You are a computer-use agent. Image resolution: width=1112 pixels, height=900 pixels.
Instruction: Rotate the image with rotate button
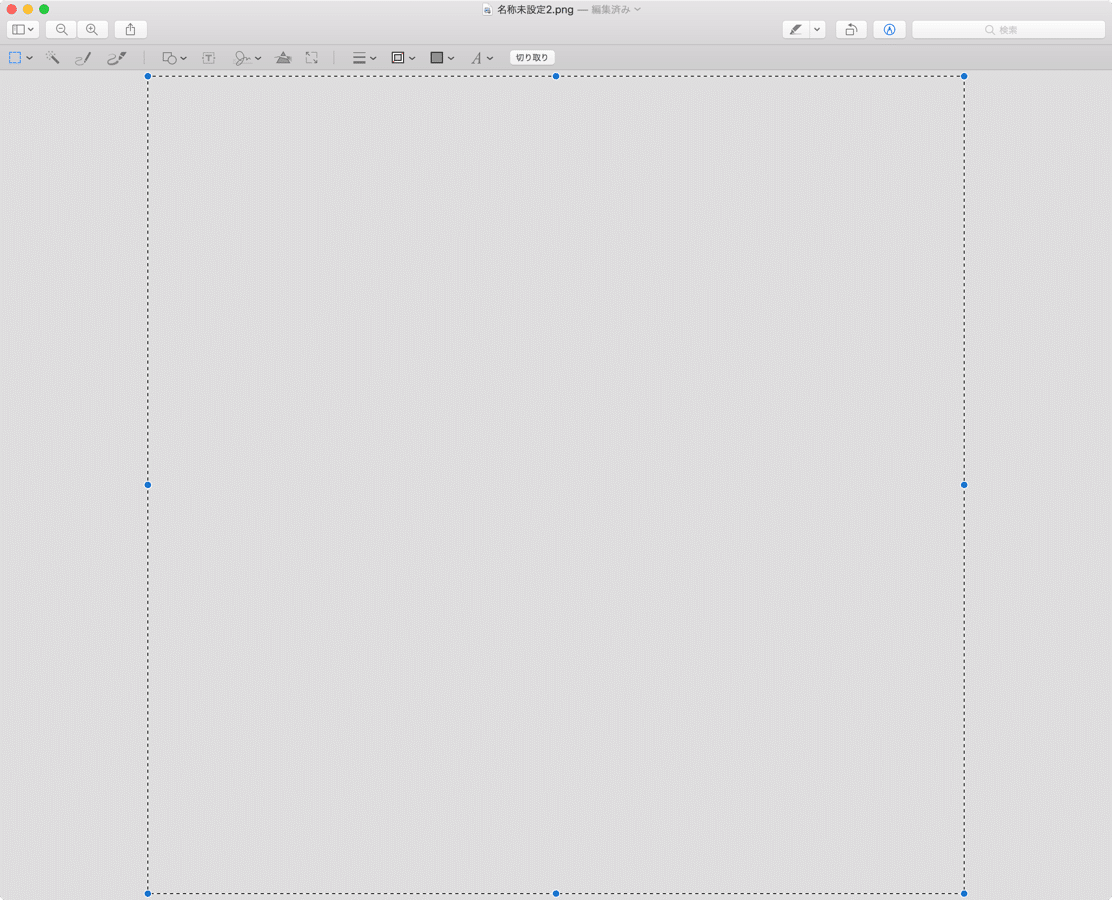851,29
